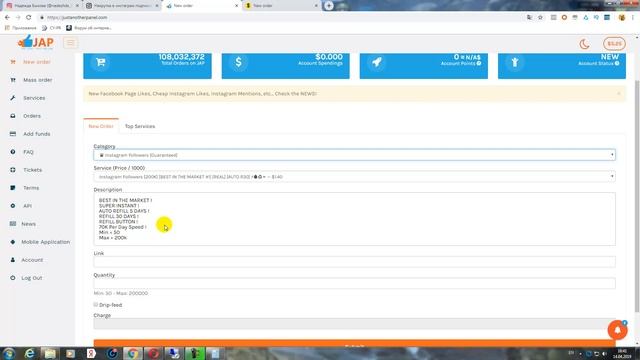The height and width of the screenshot is (360, 640).
Task: Reload the page
Action: (29, 18)
